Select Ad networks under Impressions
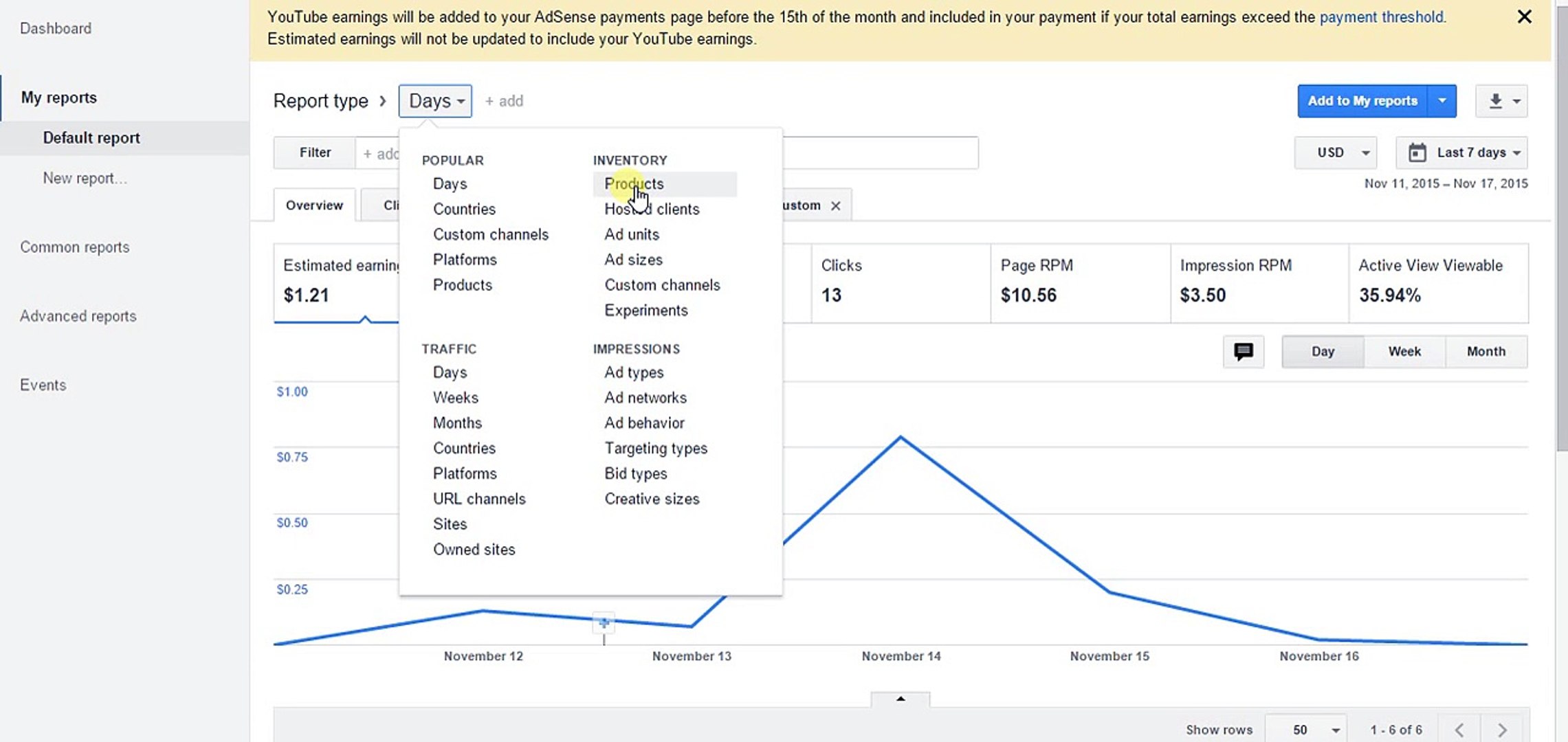 pyautogui.click(x=645, y=398)
